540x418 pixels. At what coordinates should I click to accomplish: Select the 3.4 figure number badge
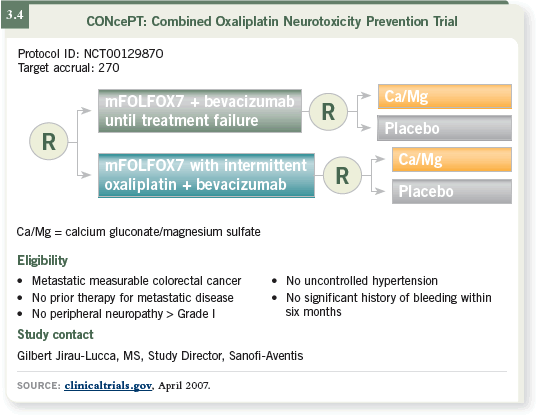(15, 15)
